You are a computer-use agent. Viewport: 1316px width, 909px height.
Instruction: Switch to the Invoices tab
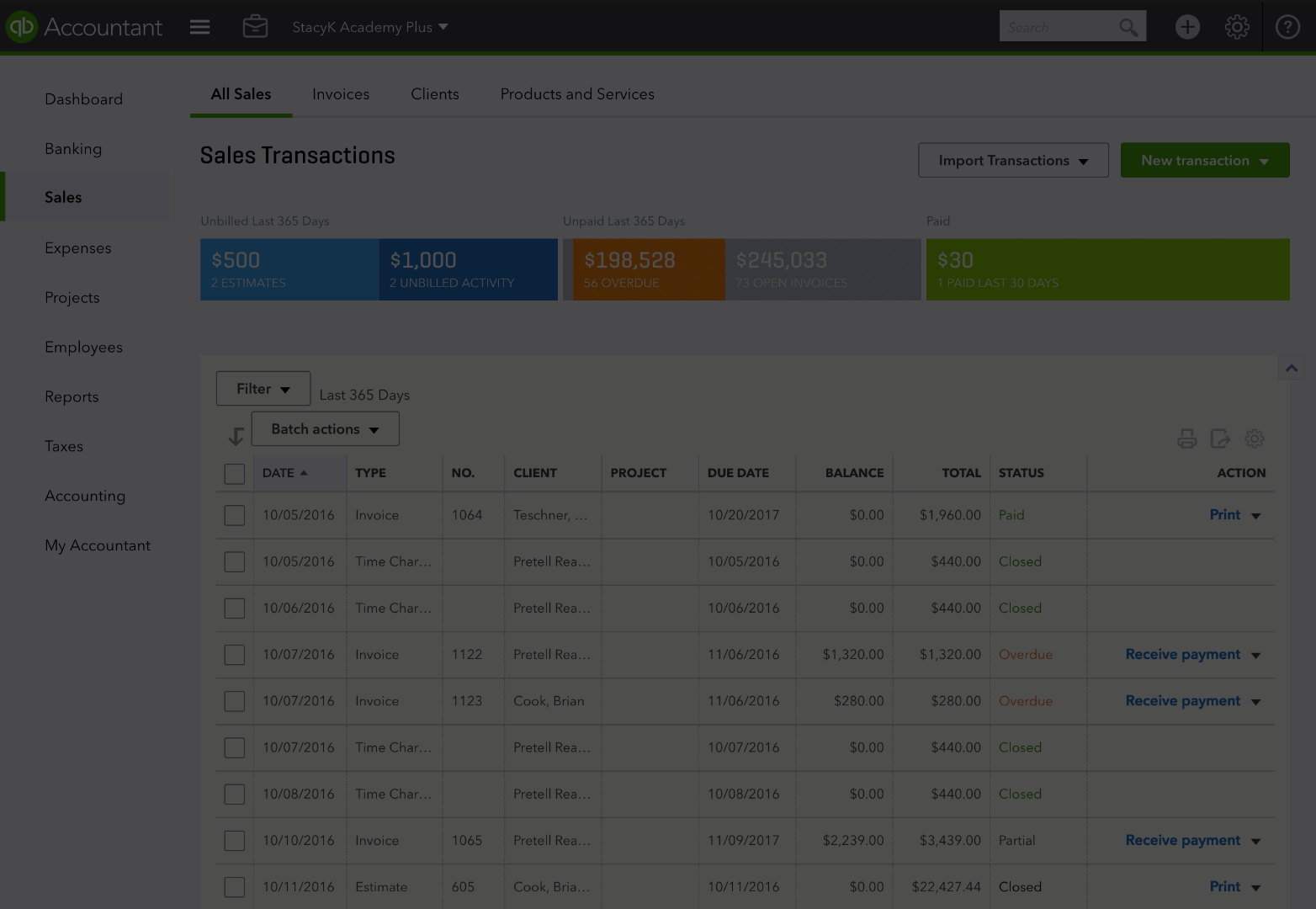point(341,94)
